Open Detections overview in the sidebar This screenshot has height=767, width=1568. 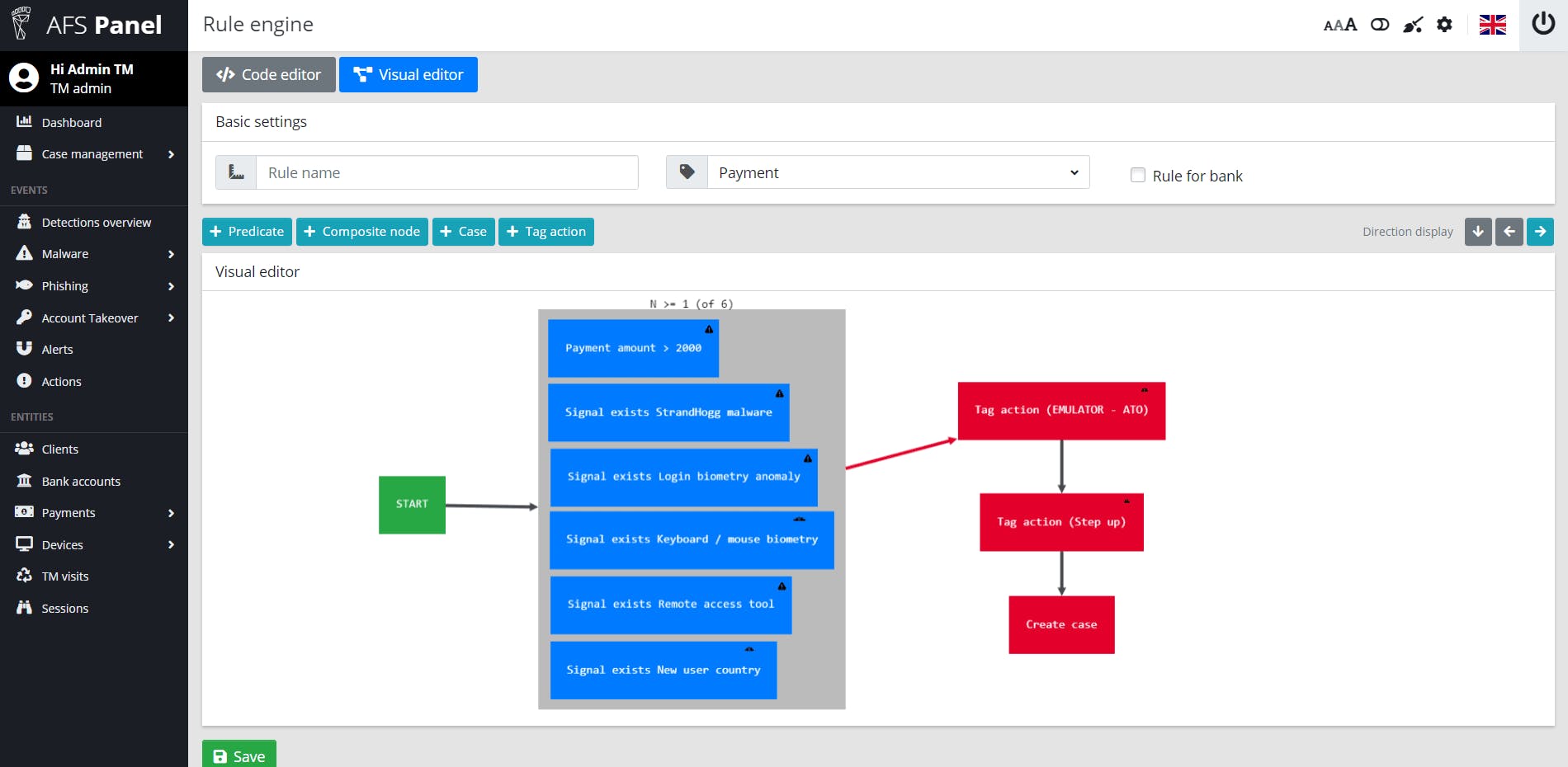(94, 223)
